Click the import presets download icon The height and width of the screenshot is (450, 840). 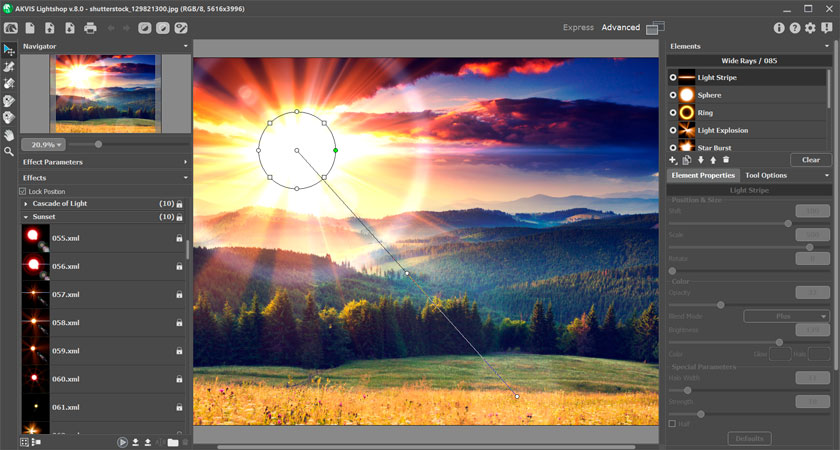pyautogui.click(x=136, y=442)
